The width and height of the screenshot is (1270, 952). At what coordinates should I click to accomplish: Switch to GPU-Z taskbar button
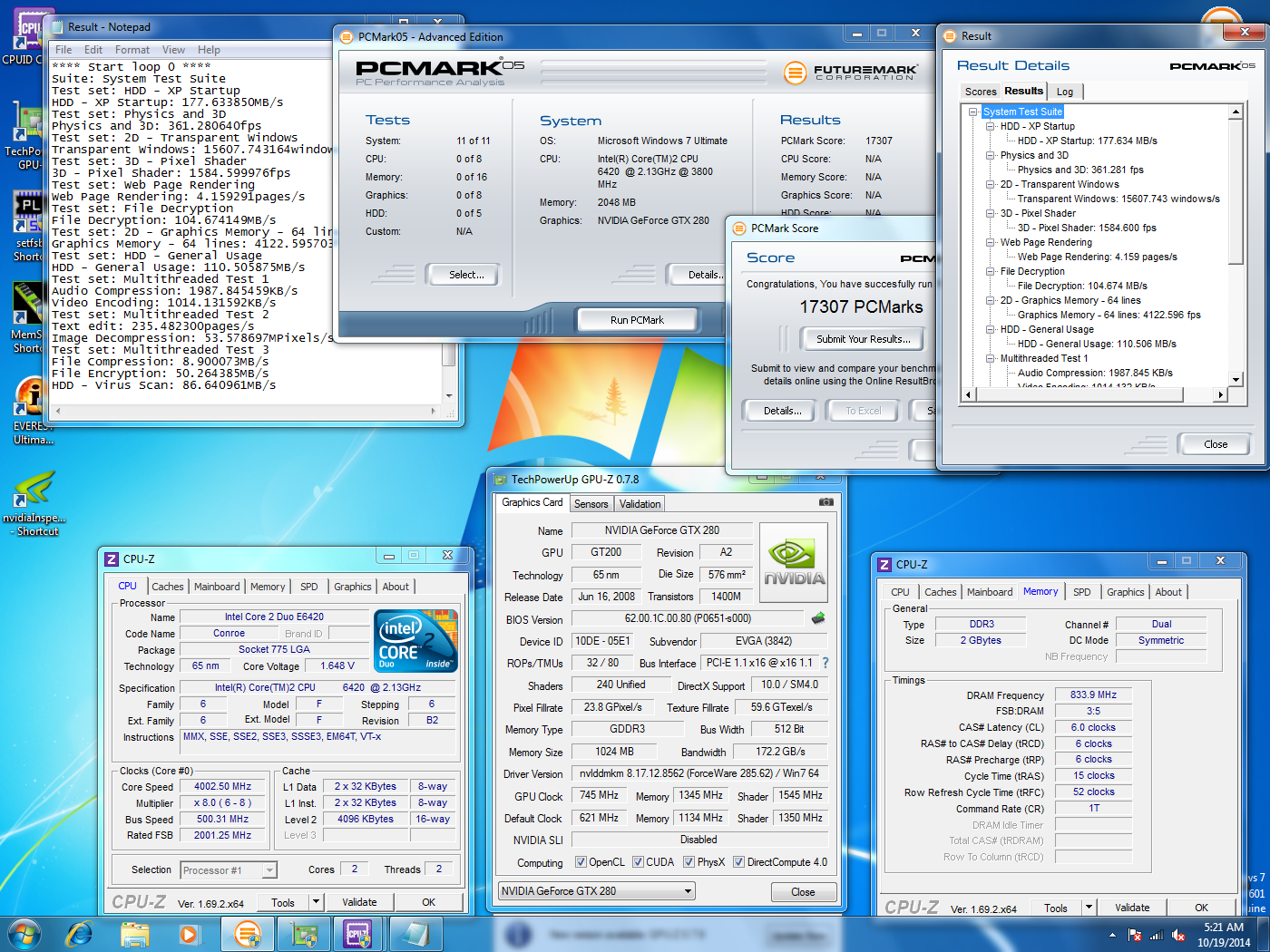click(x=303, y=934)
